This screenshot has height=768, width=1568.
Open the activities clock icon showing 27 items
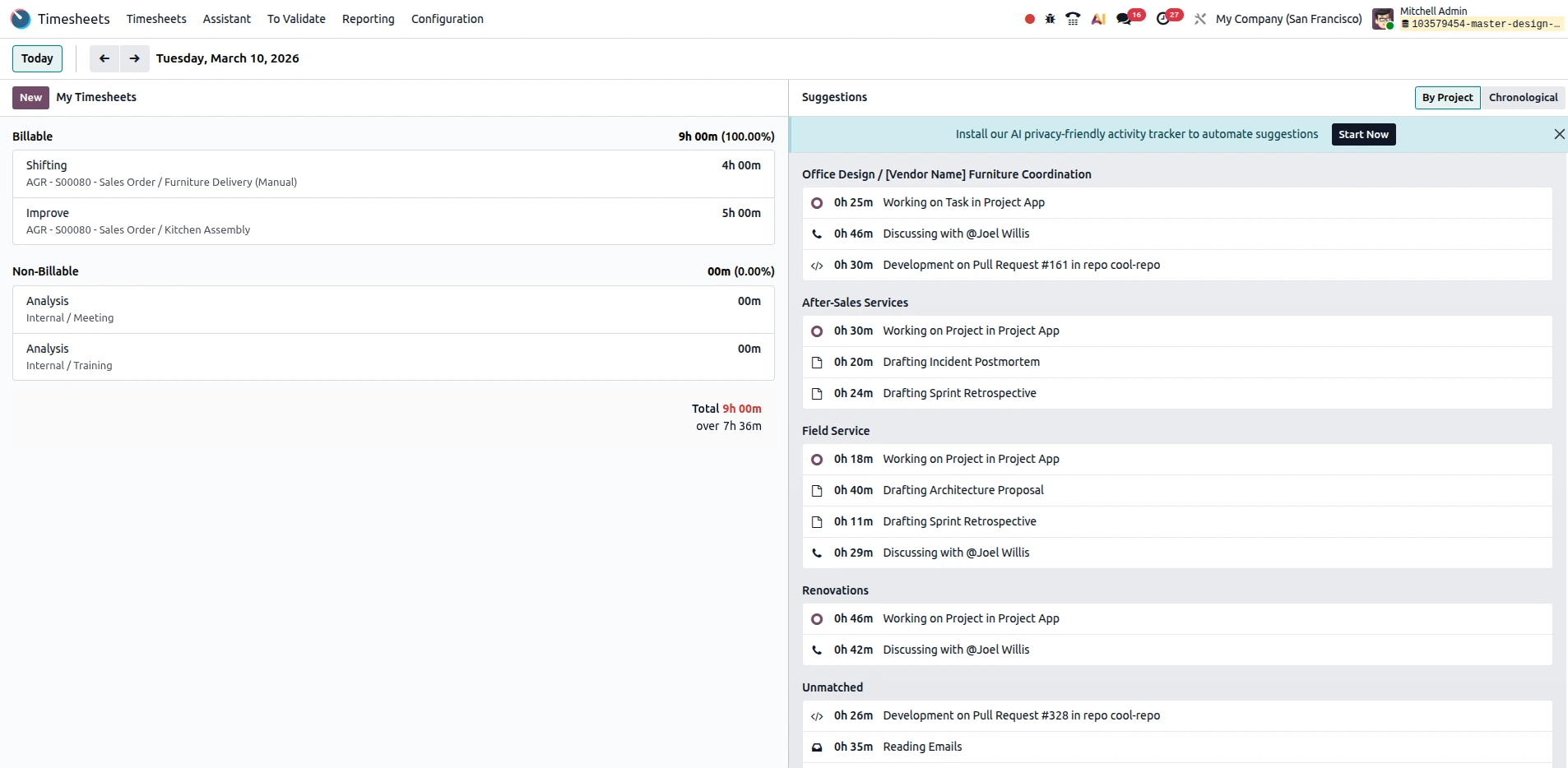1165,18
